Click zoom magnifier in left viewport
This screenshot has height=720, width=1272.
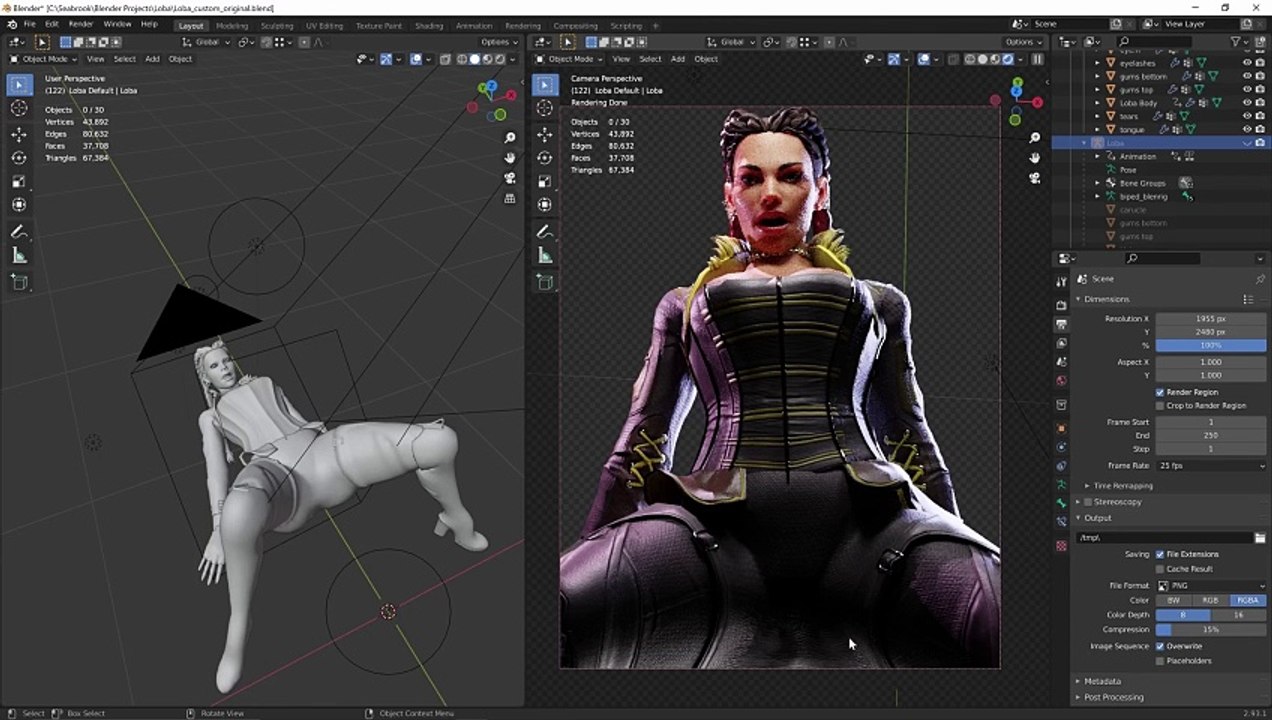pos(510,138)
